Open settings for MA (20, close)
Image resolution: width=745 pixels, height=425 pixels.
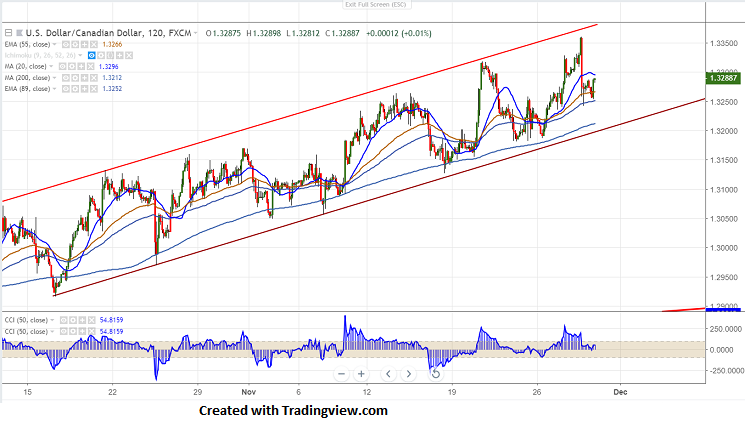tap(72, 67)
